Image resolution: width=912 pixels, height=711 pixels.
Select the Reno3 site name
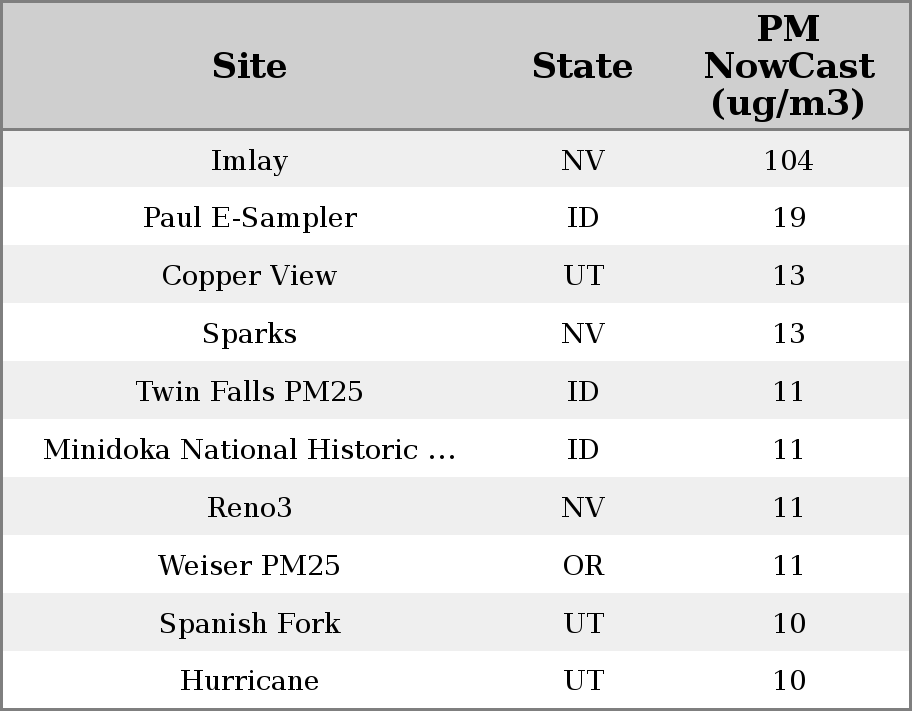[x=249, y=508]
